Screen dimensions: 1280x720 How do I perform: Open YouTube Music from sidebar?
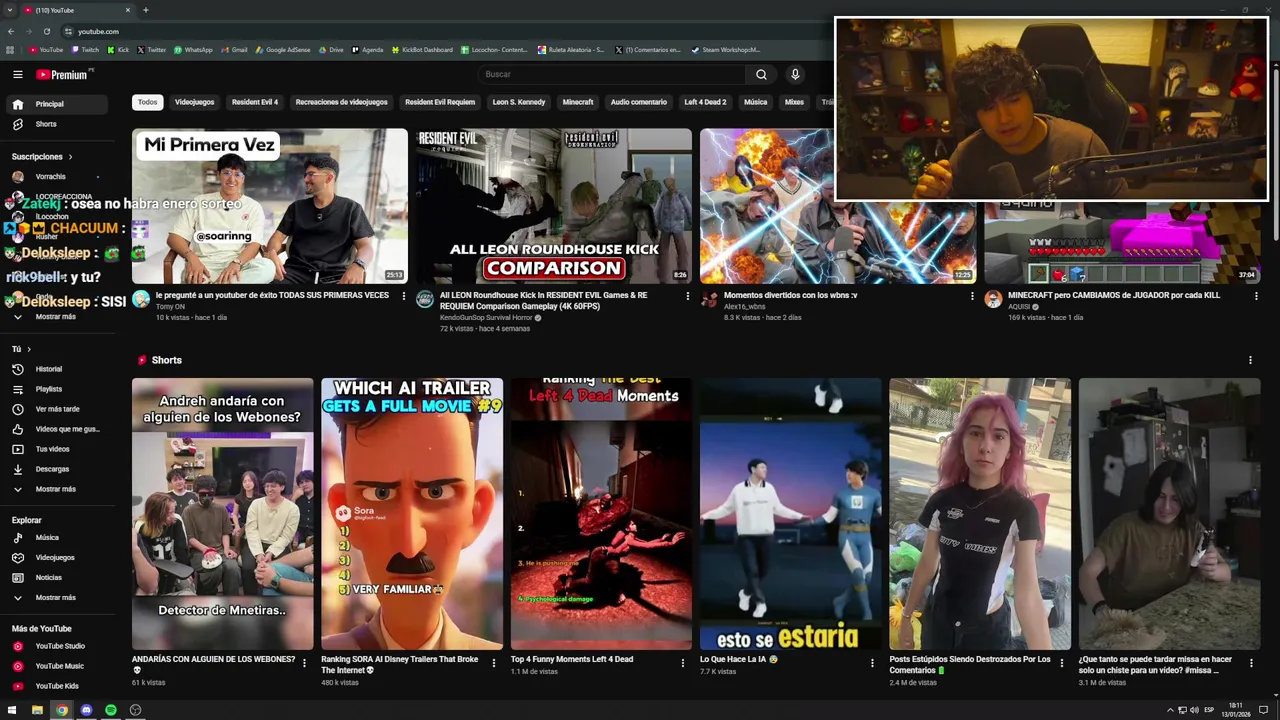(x=60, y=666)
